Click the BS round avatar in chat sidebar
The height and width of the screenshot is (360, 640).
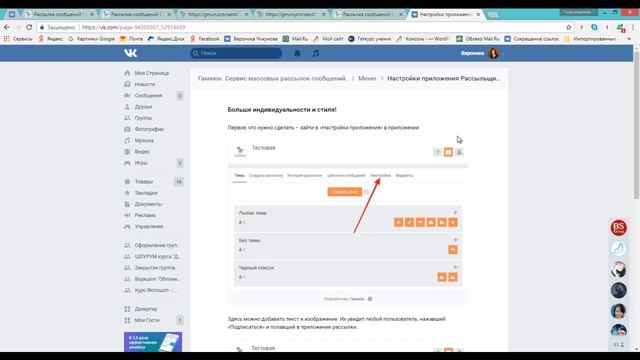tap(619, 228)
